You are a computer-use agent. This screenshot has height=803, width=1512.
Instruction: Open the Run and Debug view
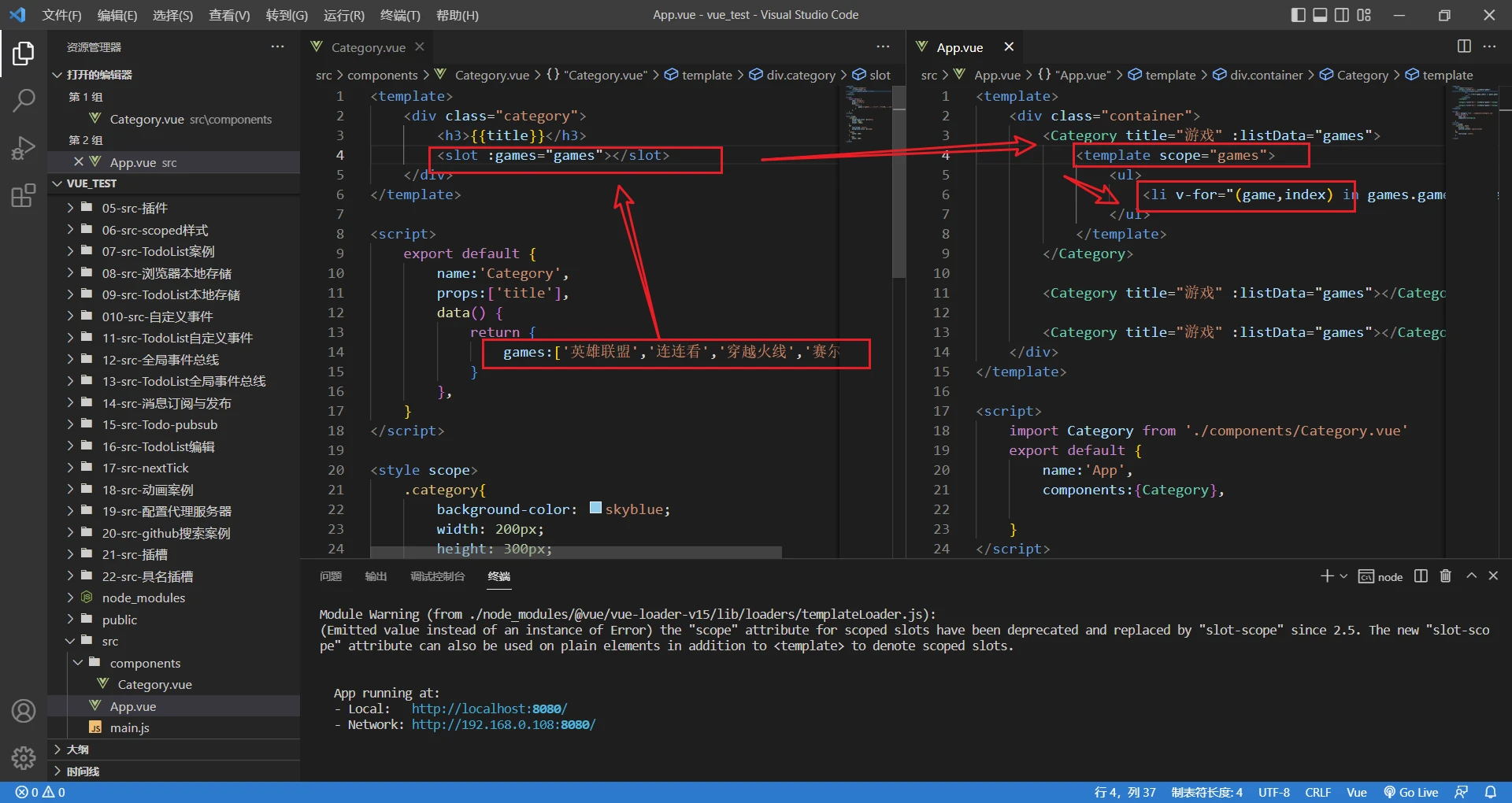coord(24,148)
